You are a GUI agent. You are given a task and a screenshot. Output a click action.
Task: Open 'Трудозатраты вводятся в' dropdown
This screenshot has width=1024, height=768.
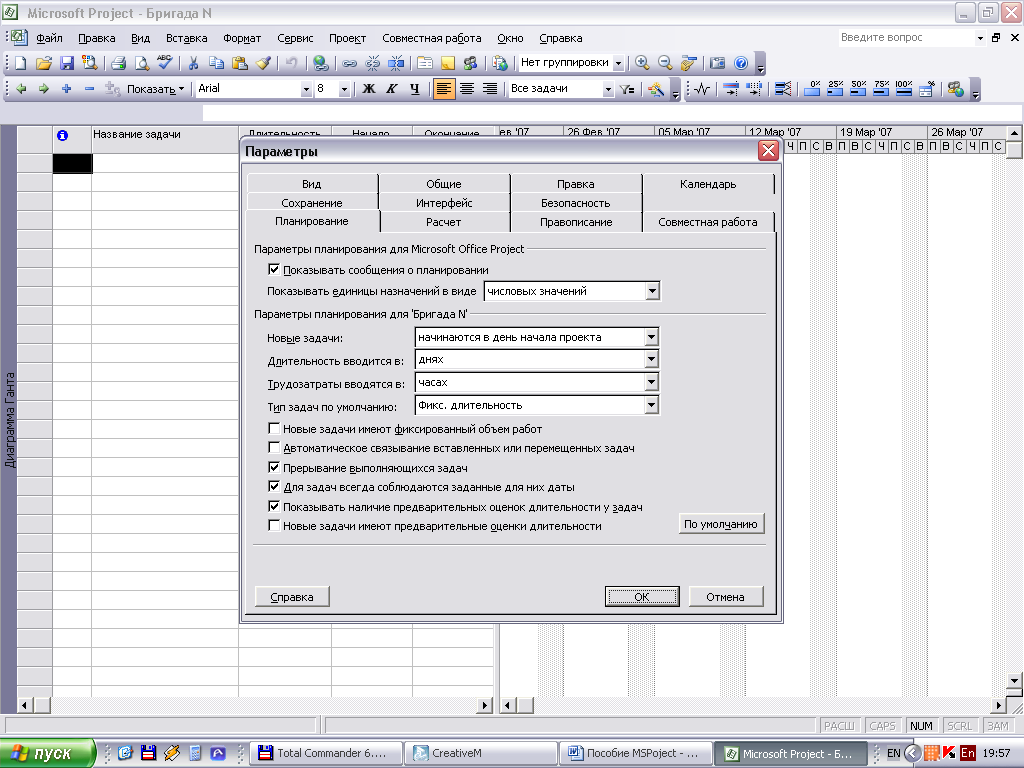tap(651, 382)
